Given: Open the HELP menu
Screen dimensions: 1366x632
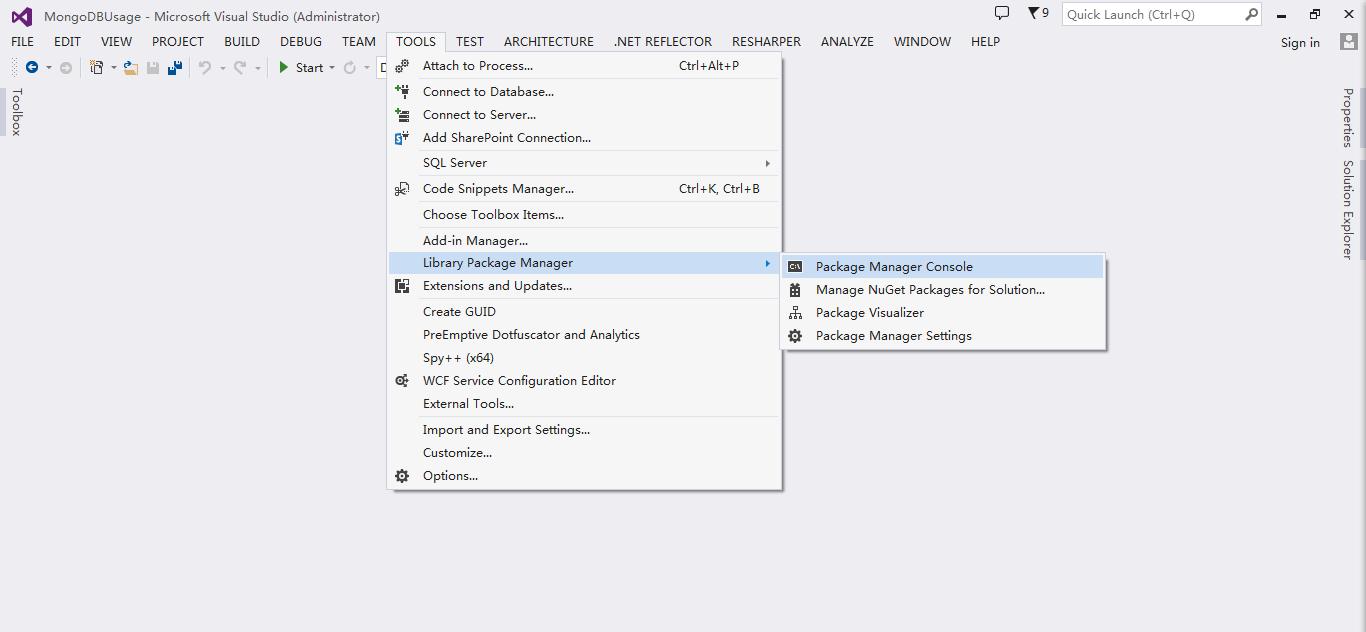Looking at the screenshot, I should click(x=985, y=42).
